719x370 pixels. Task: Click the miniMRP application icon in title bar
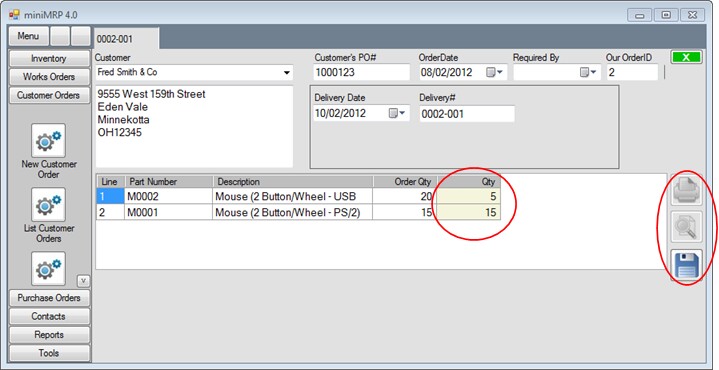14,15
